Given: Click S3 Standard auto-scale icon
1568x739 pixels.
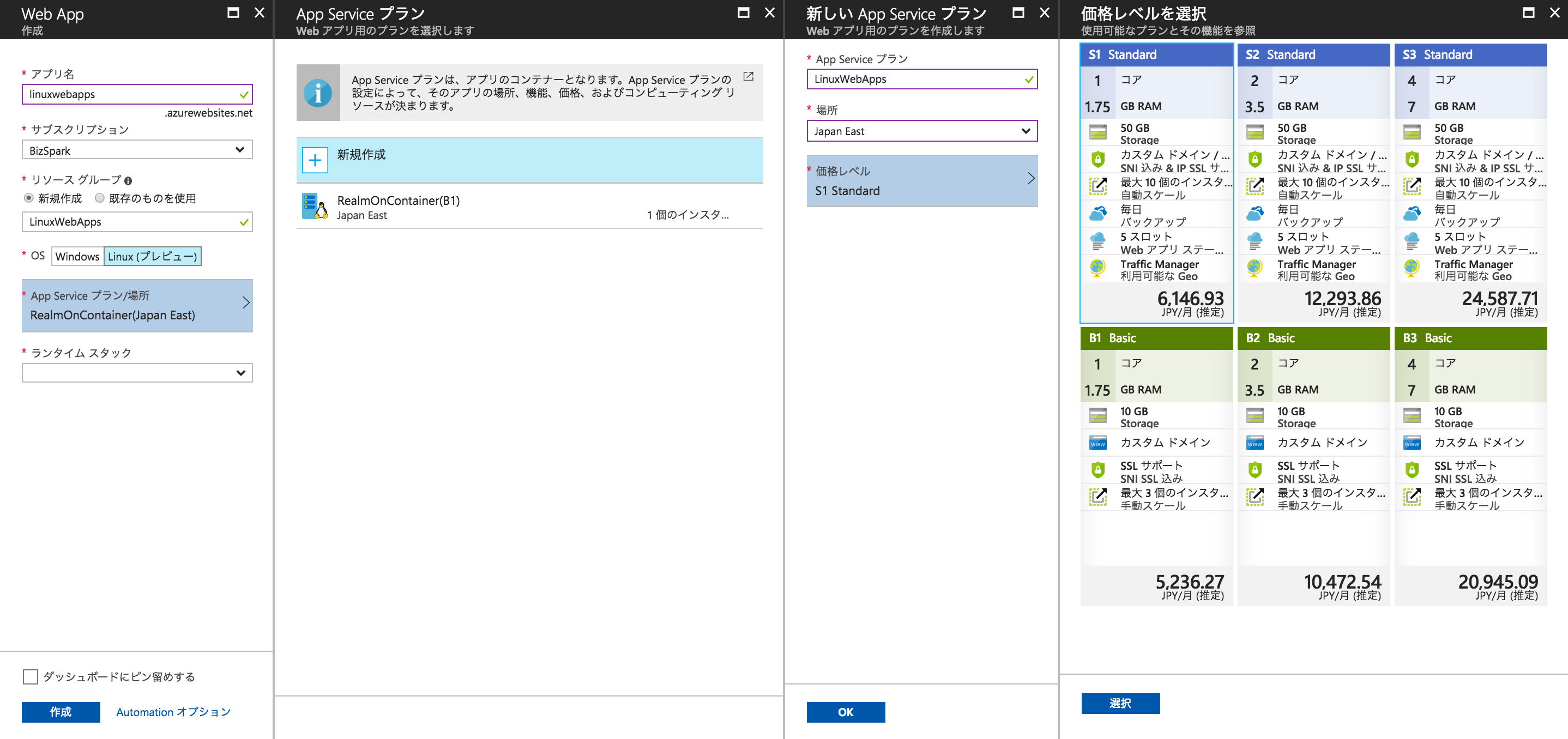Looking at the screenshot, I should tap(1412, 187).
